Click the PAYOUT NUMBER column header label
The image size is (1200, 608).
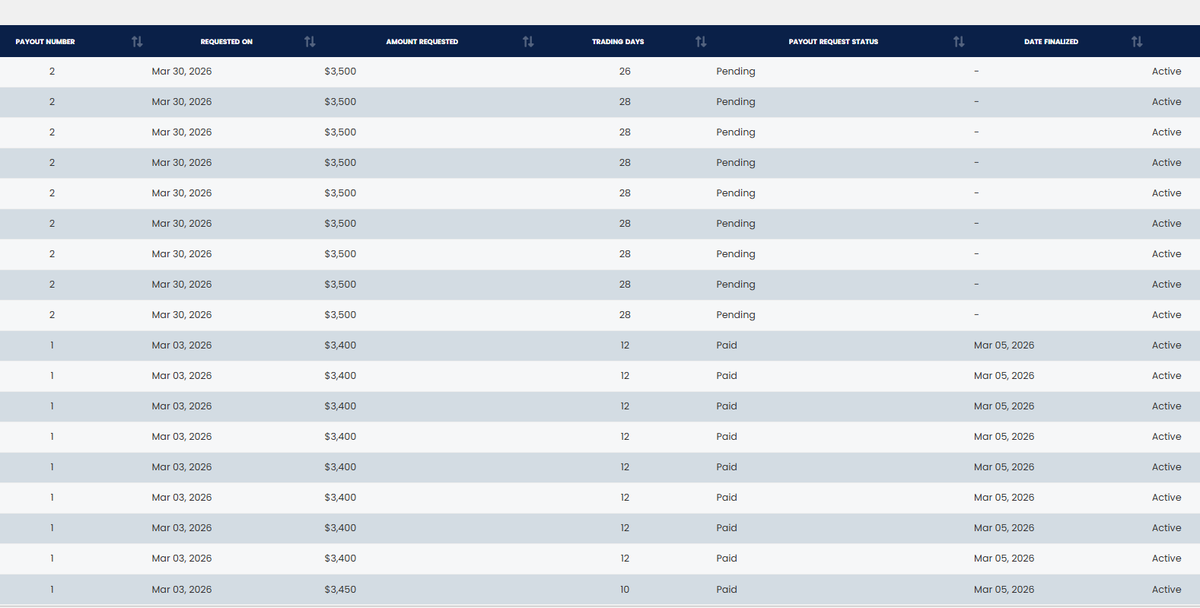point(45,42)
